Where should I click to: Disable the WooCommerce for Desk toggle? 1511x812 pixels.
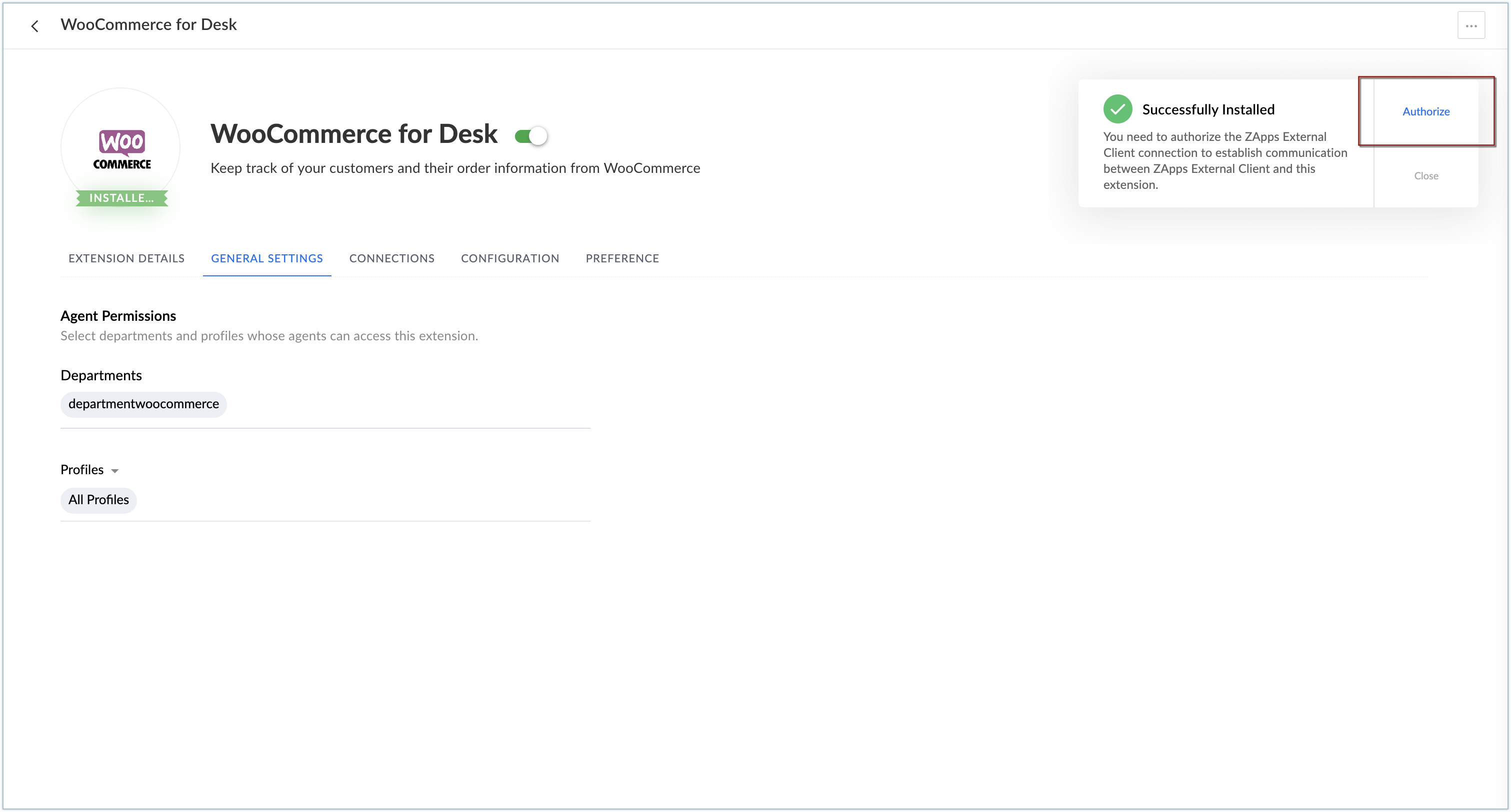(x=531, y=136)
